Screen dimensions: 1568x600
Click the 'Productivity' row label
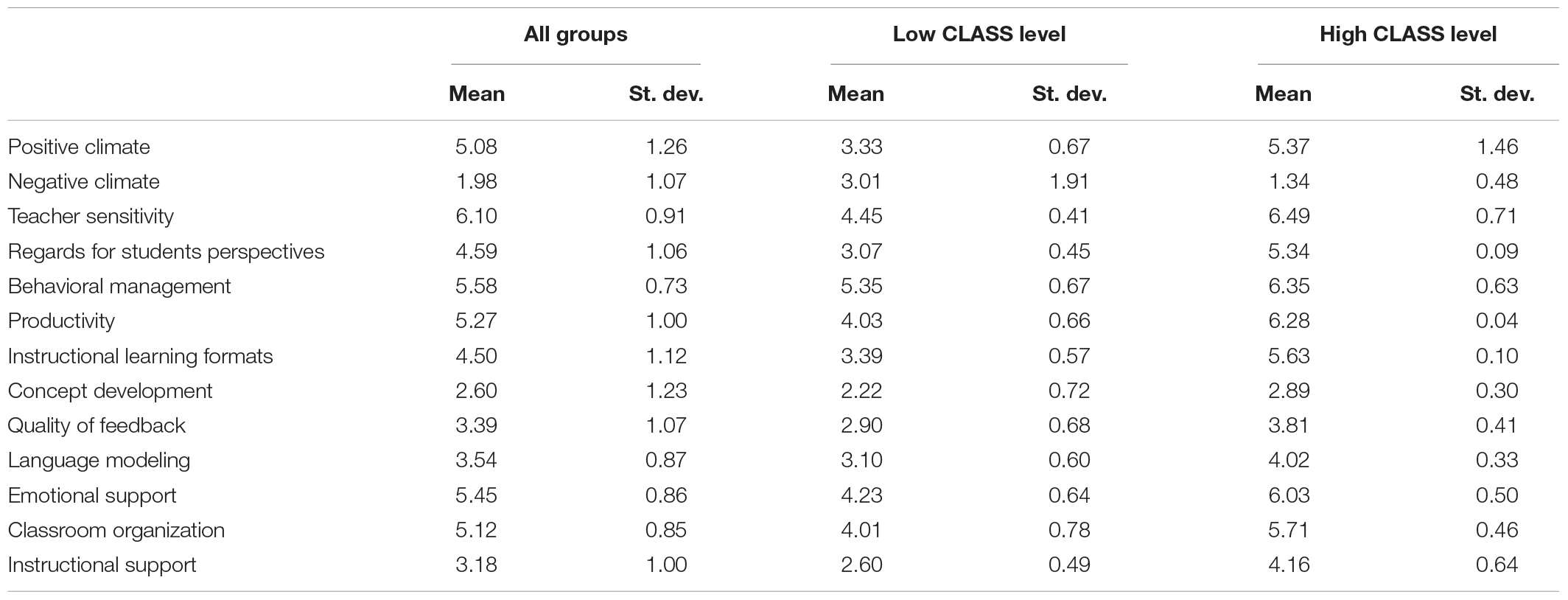pos(61,321)
